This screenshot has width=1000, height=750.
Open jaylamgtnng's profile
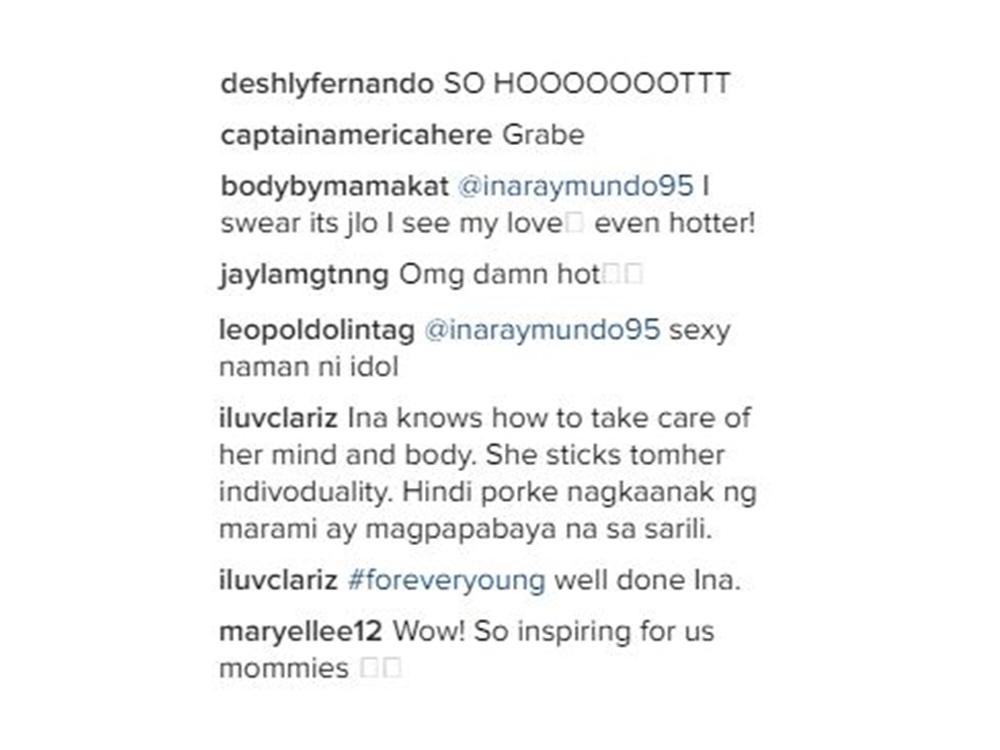tap(304, 275)
